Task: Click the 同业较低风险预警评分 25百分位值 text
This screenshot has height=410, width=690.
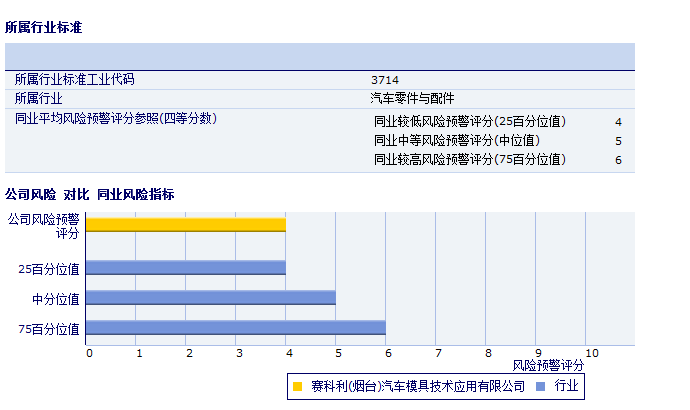Action: (x=469, y=122)
